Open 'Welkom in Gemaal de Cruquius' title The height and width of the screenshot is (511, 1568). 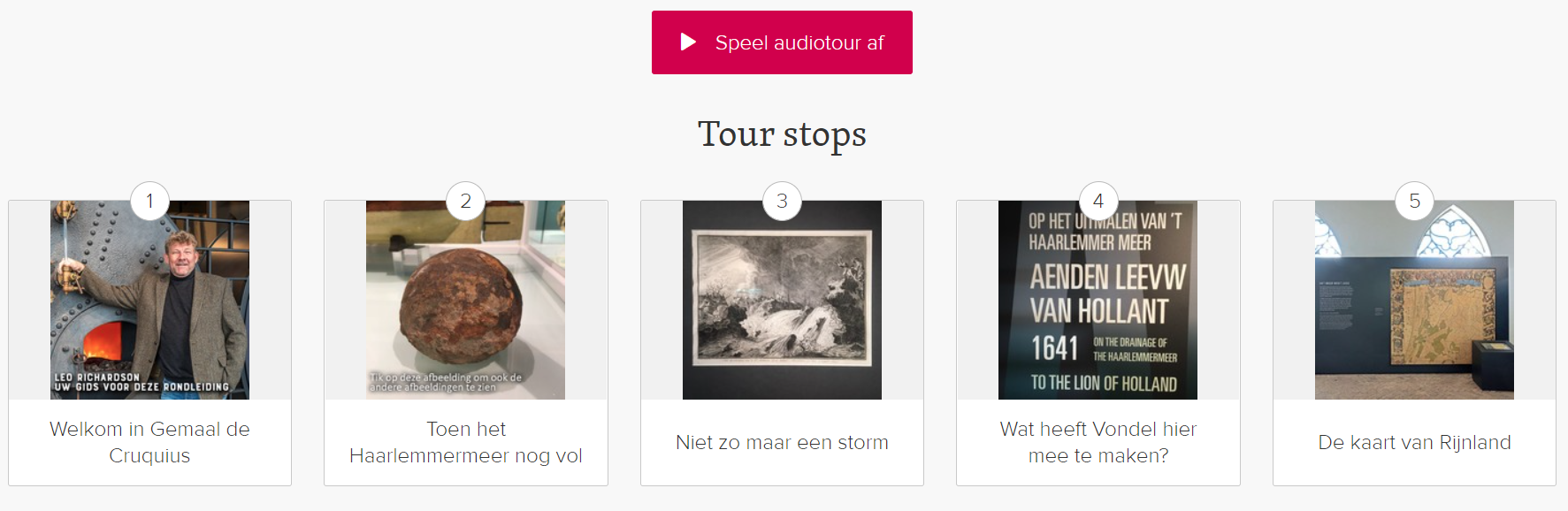(x=149, y=442)
